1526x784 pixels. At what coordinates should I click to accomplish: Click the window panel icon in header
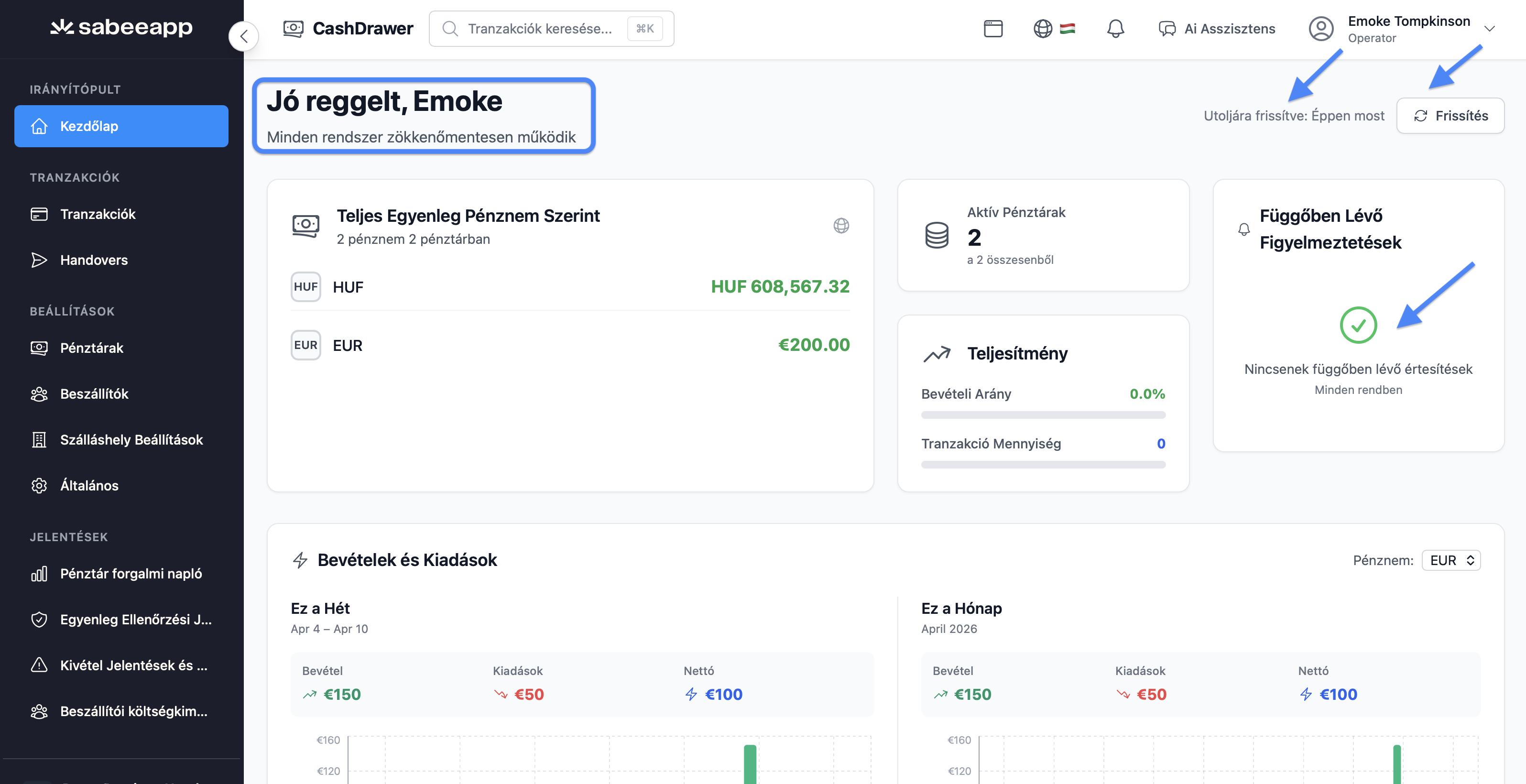[993, 28]
